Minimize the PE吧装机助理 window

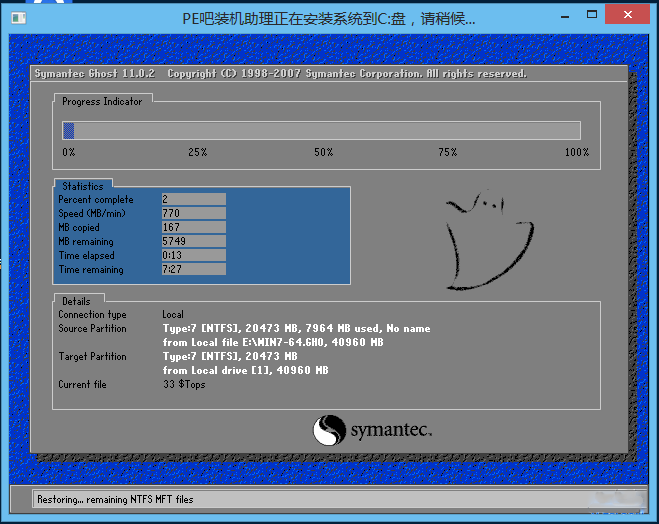(x=565, y=17)
